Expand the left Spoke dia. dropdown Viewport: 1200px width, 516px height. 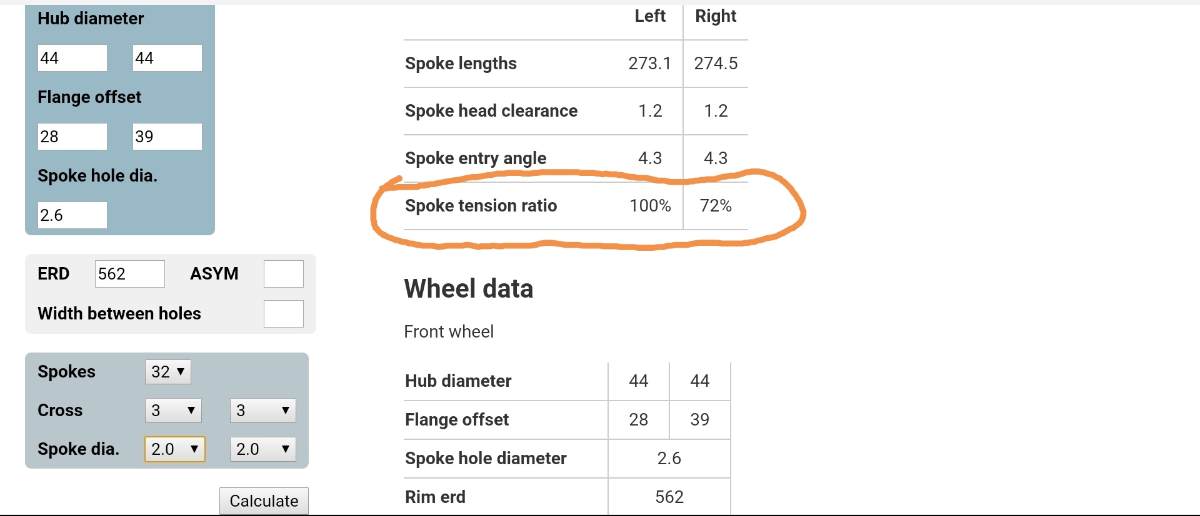[175, 449]
